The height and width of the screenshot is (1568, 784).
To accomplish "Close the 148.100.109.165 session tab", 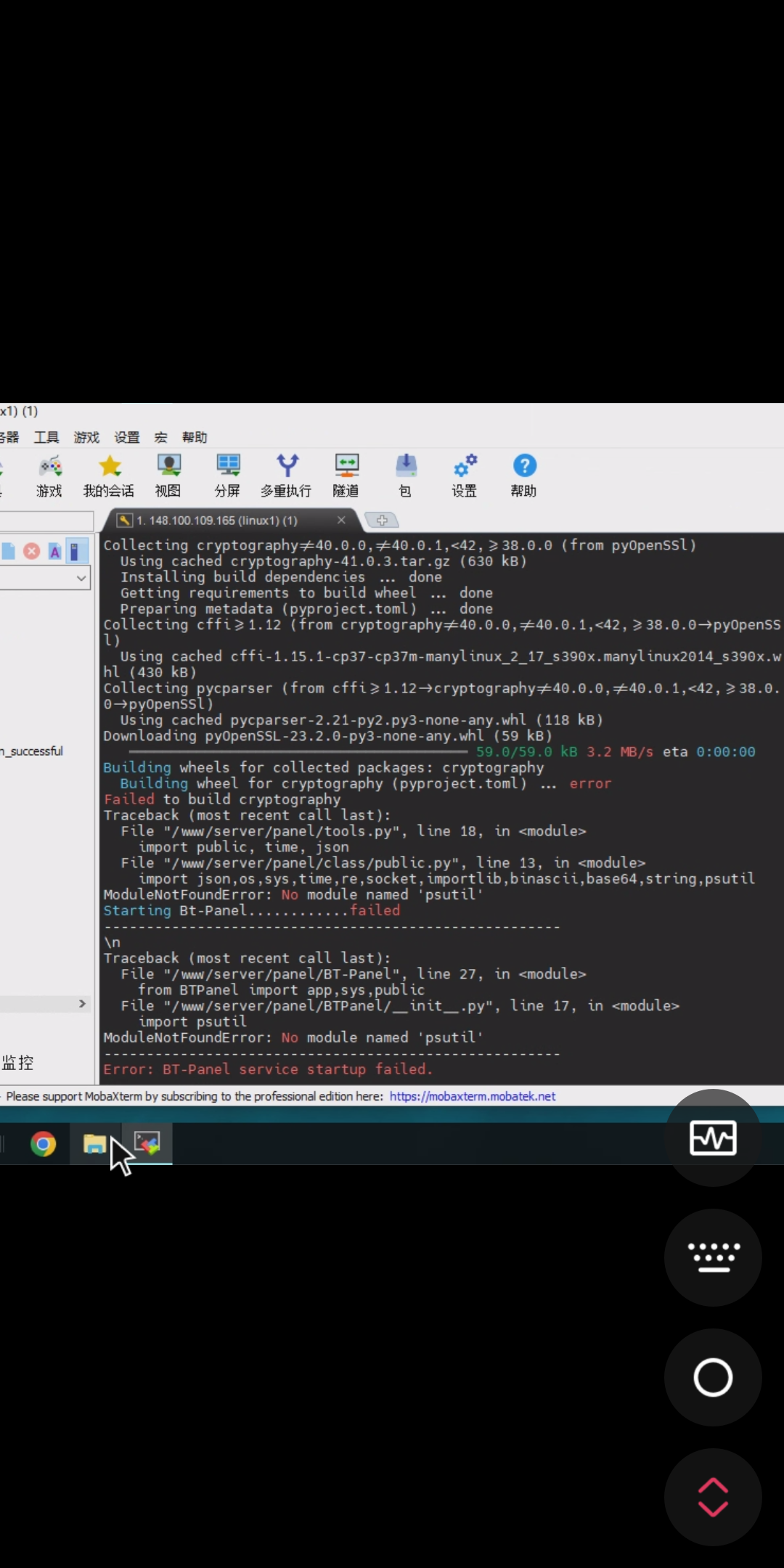I will [341, 520].
